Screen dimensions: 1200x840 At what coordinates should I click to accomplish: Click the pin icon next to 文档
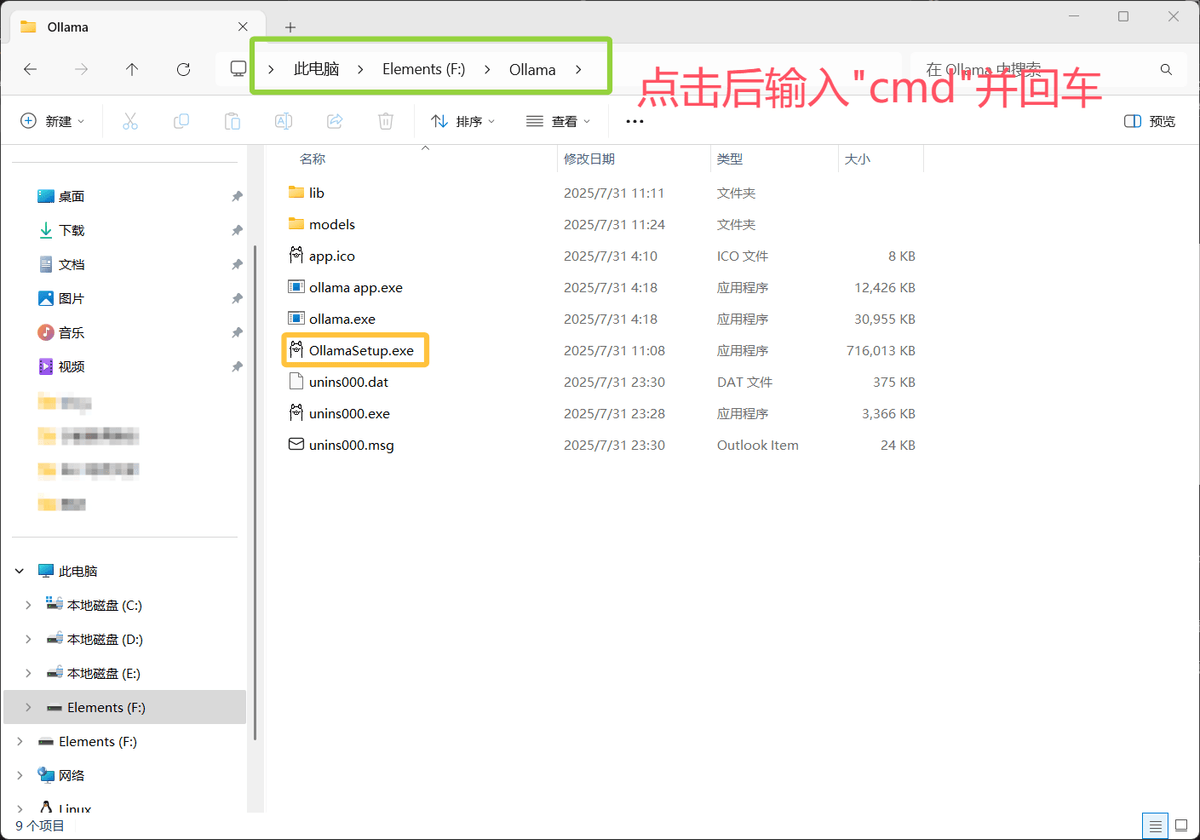[x=237, y=265]
